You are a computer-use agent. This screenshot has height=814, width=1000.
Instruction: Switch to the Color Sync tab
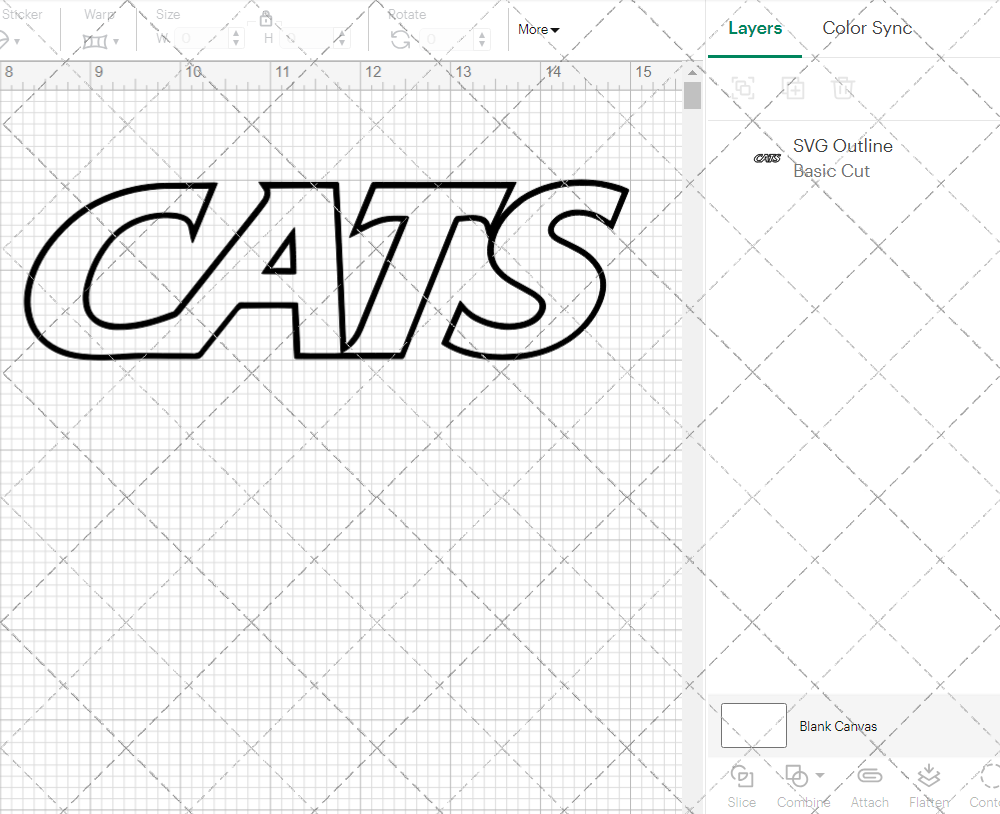point(867,28)
